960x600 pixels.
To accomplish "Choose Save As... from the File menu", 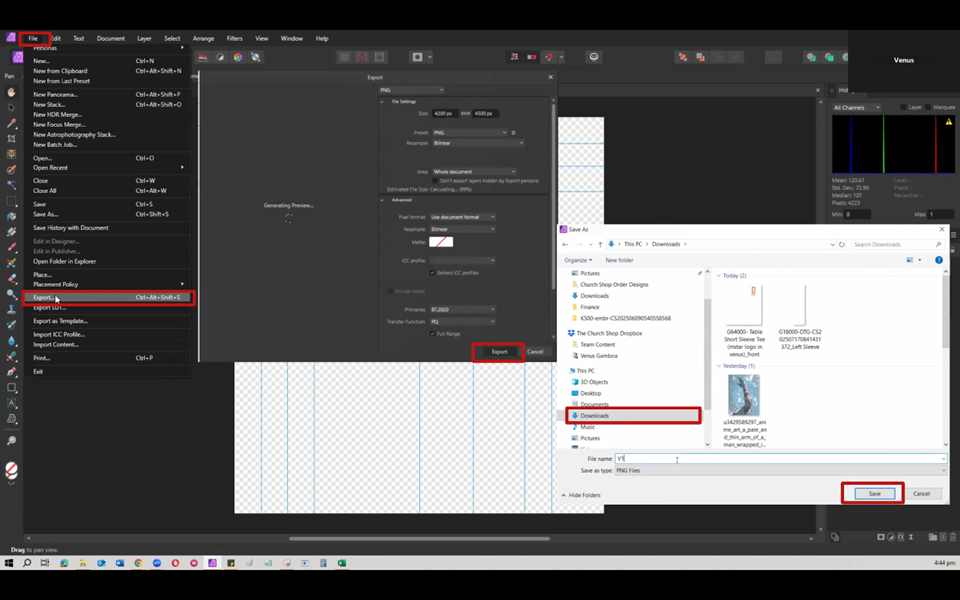I will [45, 214].
